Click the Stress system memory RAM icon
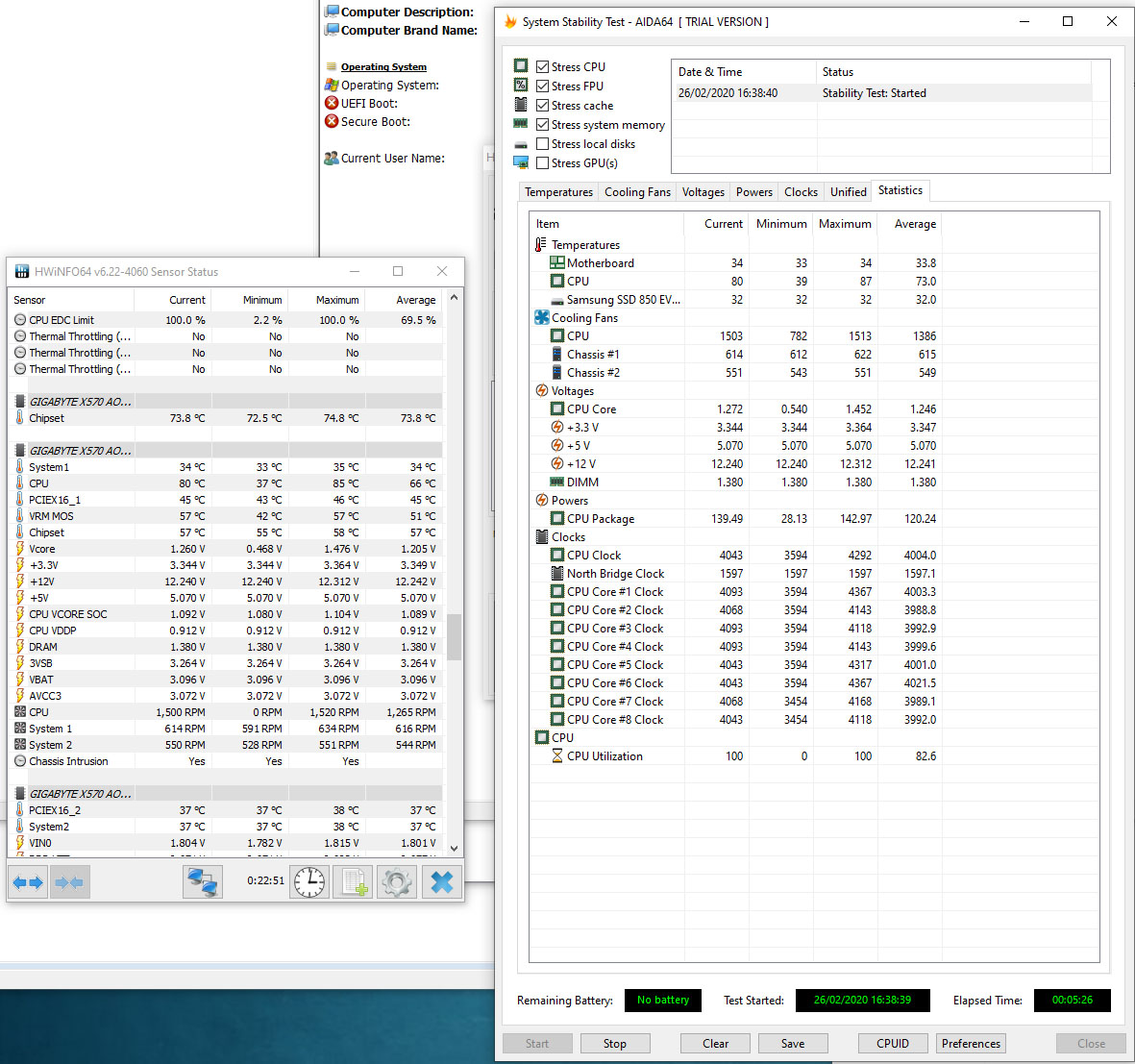Screen dimensions: 1135x1064 tap(521, 124)
